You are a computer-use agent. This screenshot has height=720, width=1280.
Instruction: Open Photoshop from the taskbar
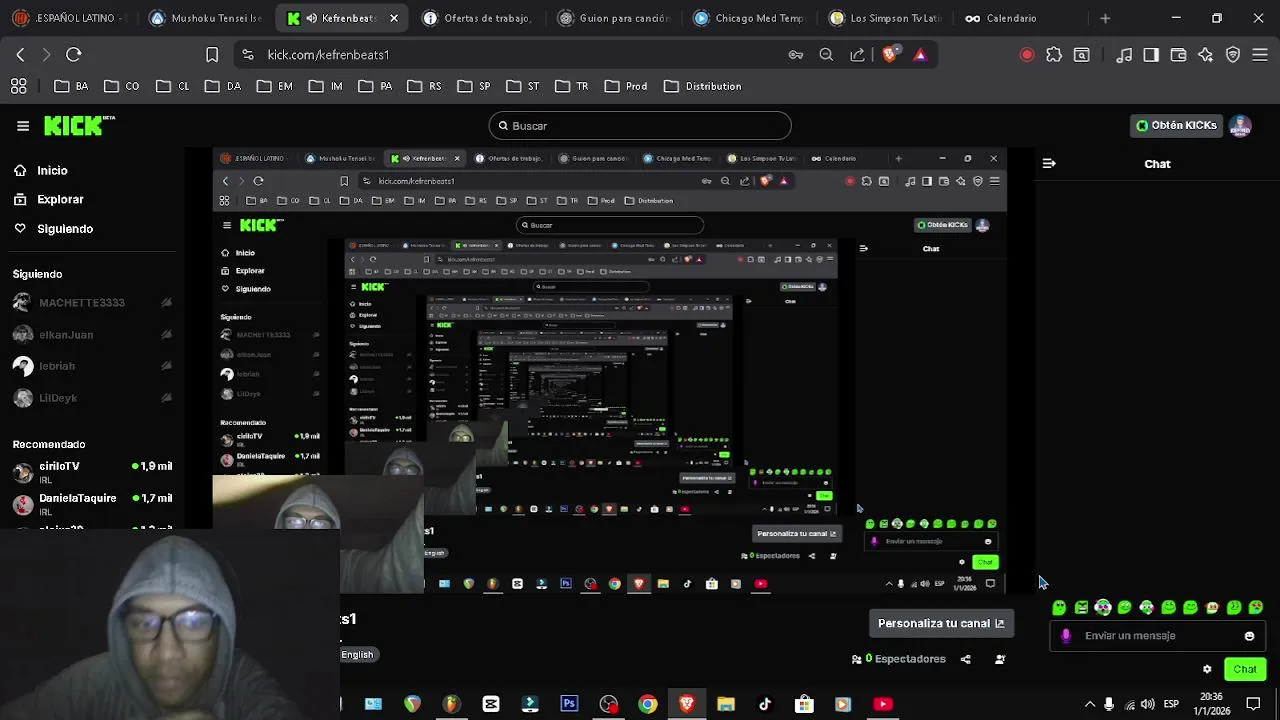click(569, 704)
